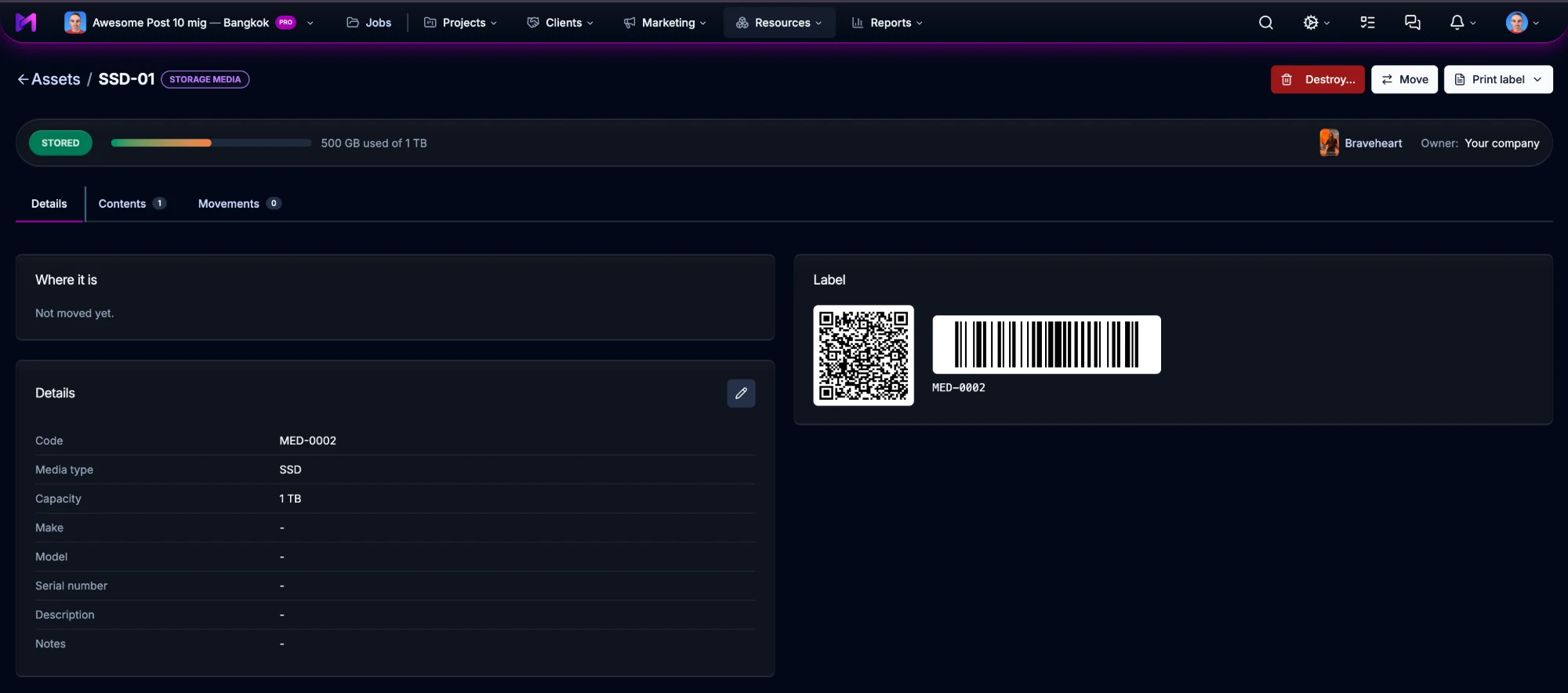Switch to the Movements tab
The height and width of the screenshot is (693, 1568).
(239, 204)
